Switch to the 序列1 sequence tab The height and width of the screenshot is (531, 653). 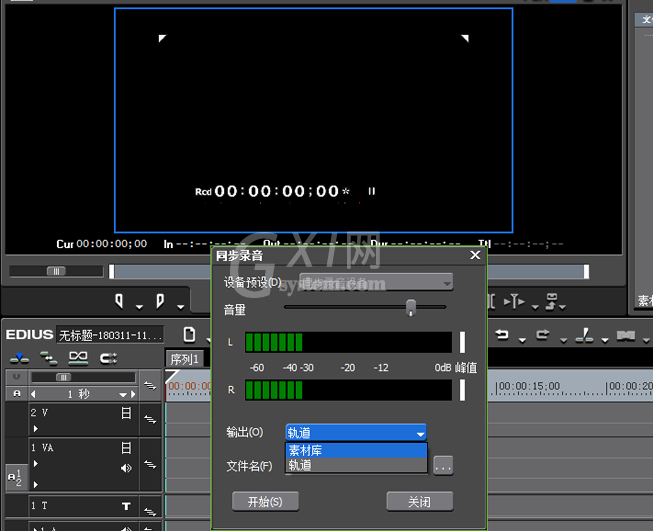185,359
